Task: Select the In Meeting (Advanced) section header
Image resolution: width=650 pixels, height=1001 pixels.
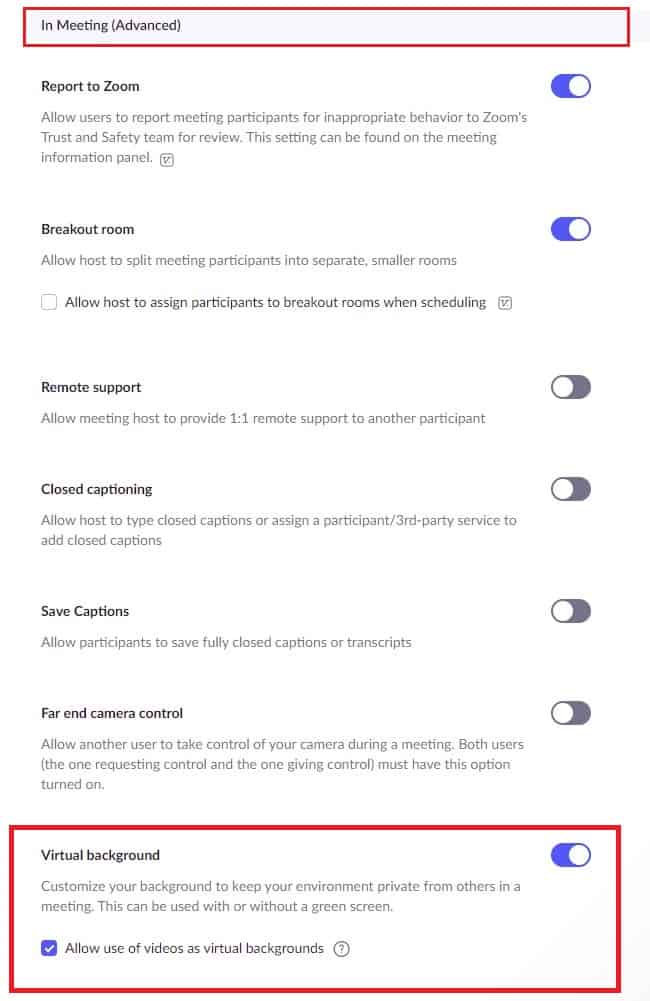Action: click(x=326, y=26)
